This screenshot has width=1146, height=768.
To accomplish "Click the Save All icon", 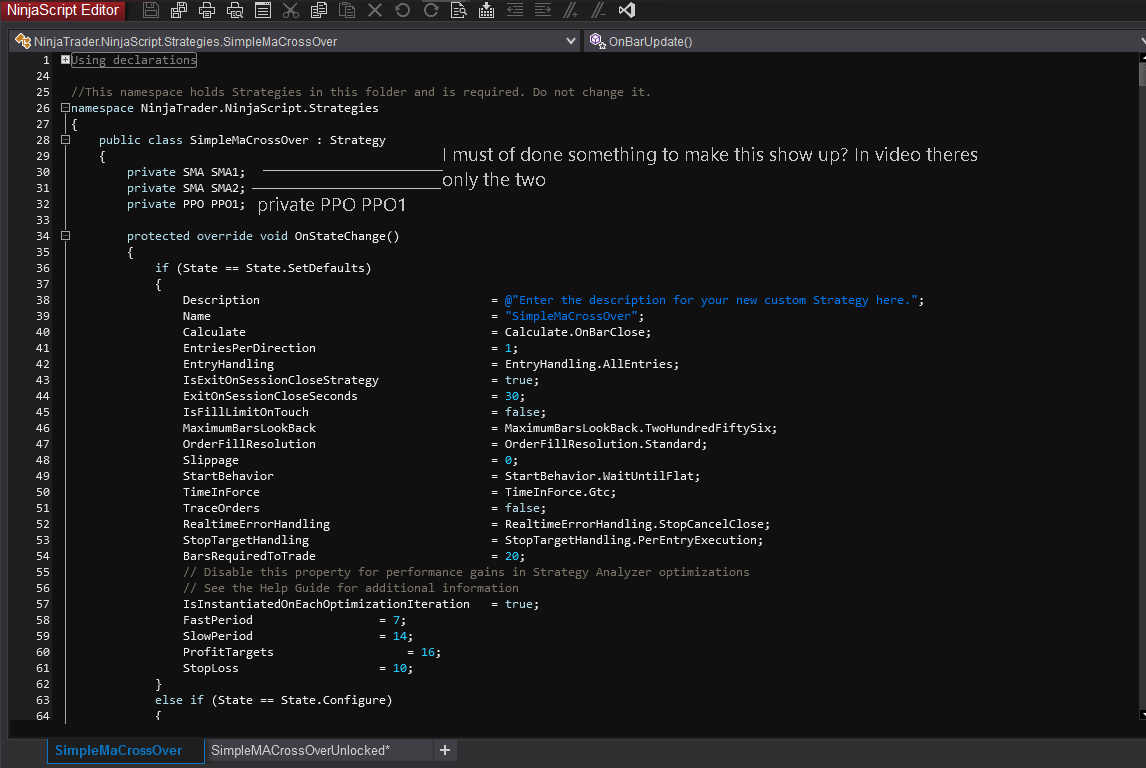I will point(179,11).
